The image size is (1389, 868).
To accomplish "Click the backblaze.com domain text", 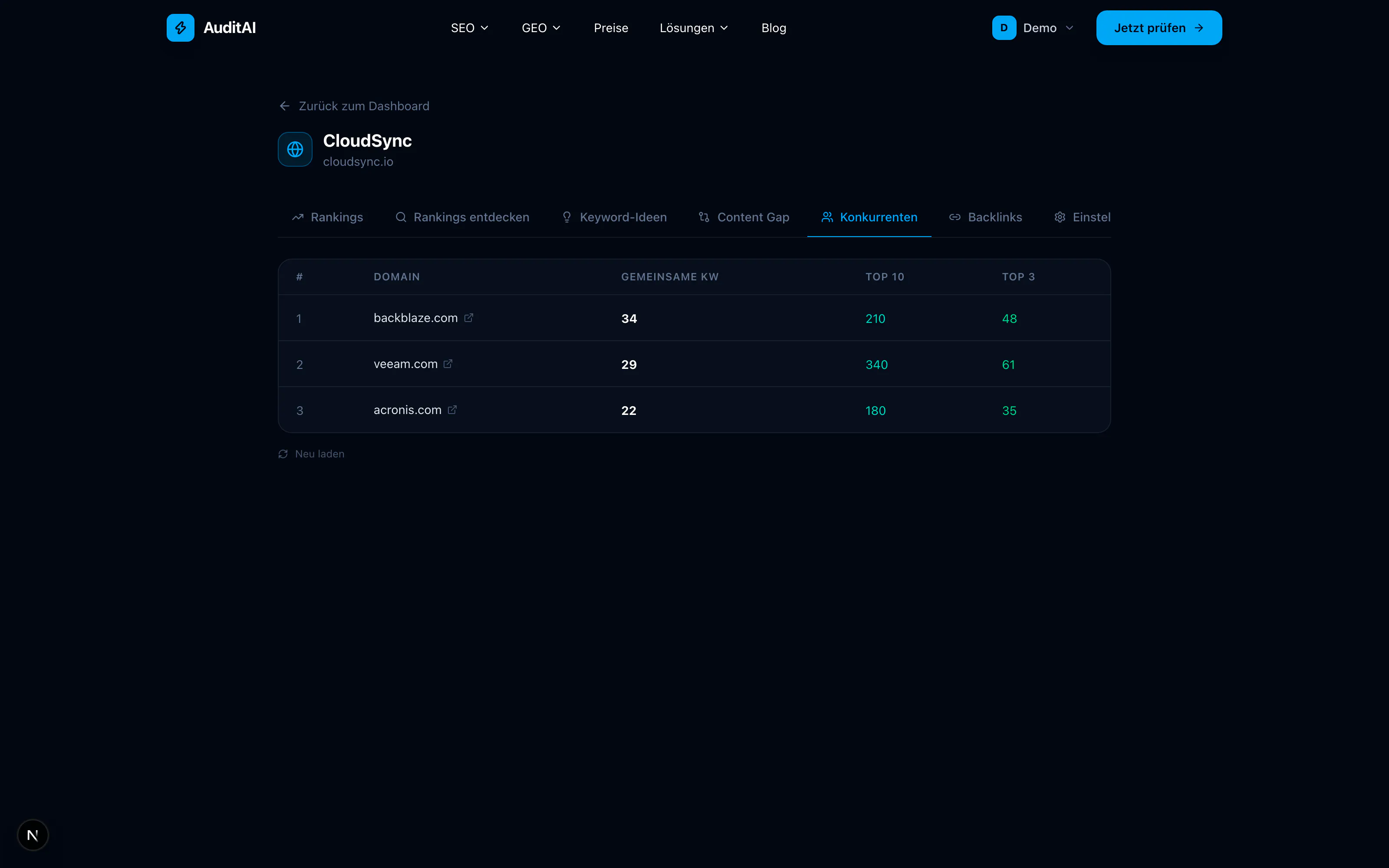I will coord(415,317).
